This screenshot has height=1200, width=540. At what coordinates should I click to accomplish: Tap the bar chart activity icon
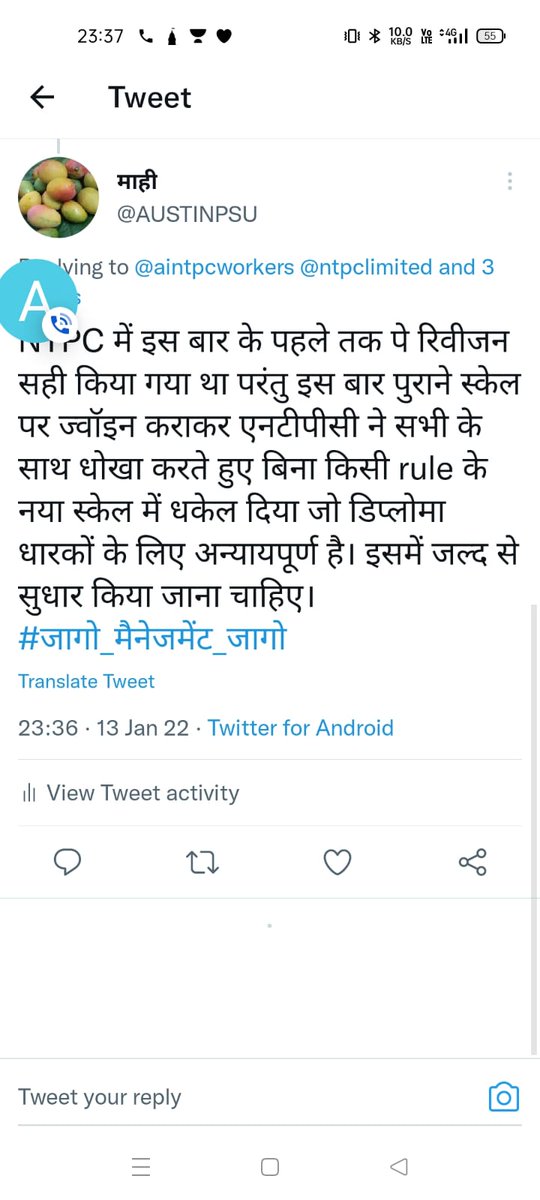(29, 794)
